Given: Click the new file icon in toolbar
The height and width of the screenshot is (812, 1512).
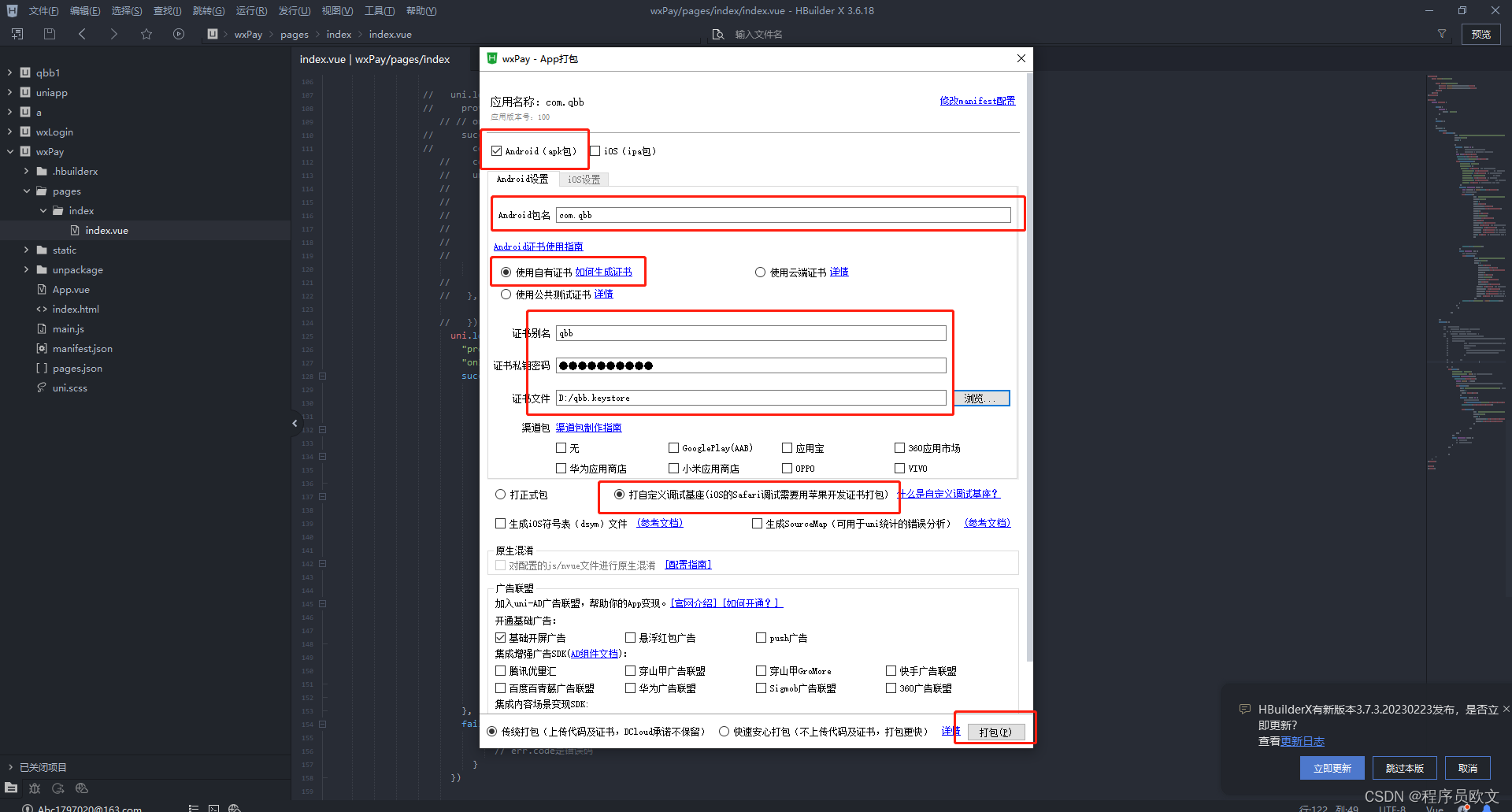Looking at the screenshot, I should (x=17, y=34).
